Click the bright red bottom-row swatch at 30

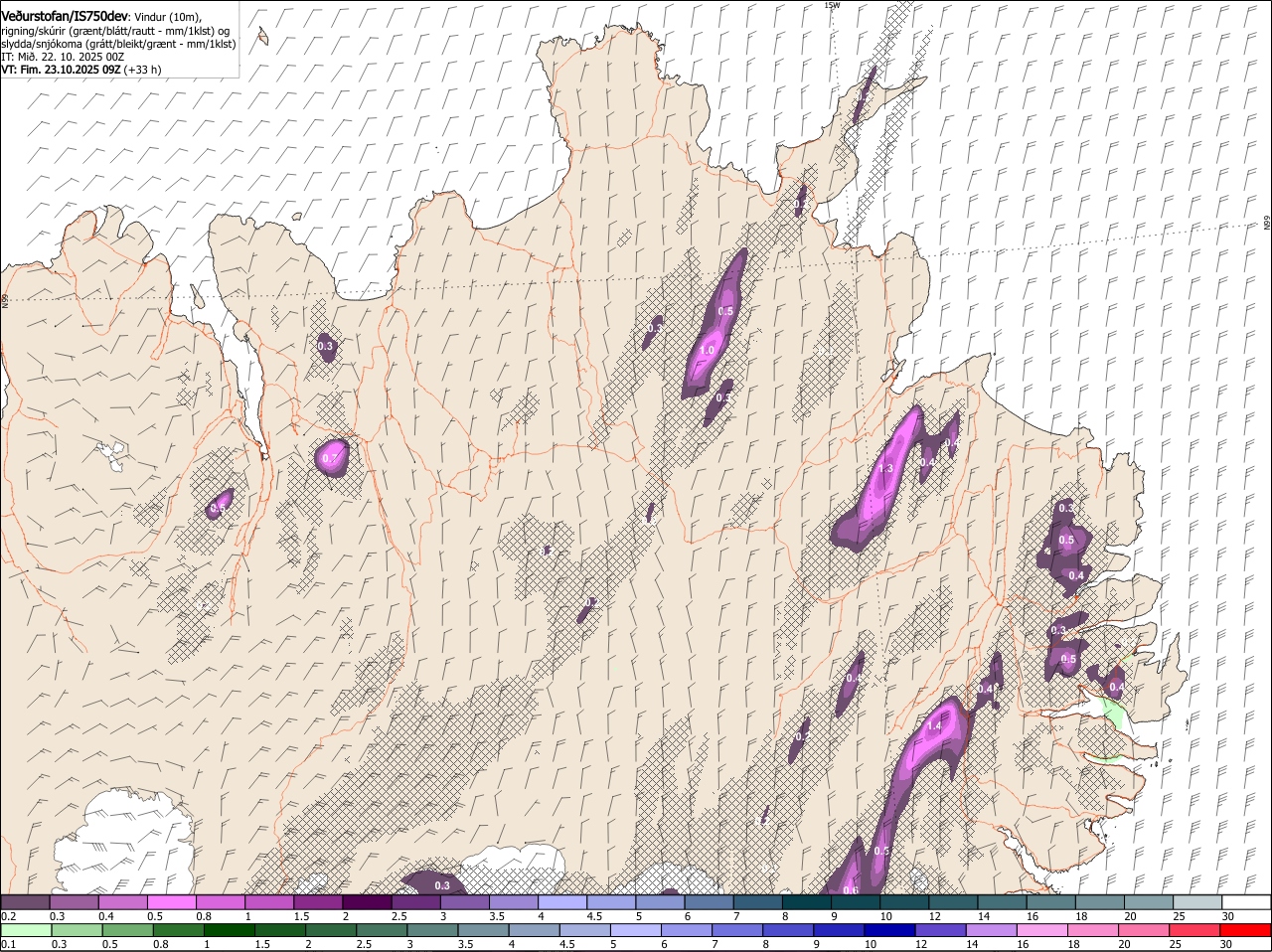[x=1246, y=930]
